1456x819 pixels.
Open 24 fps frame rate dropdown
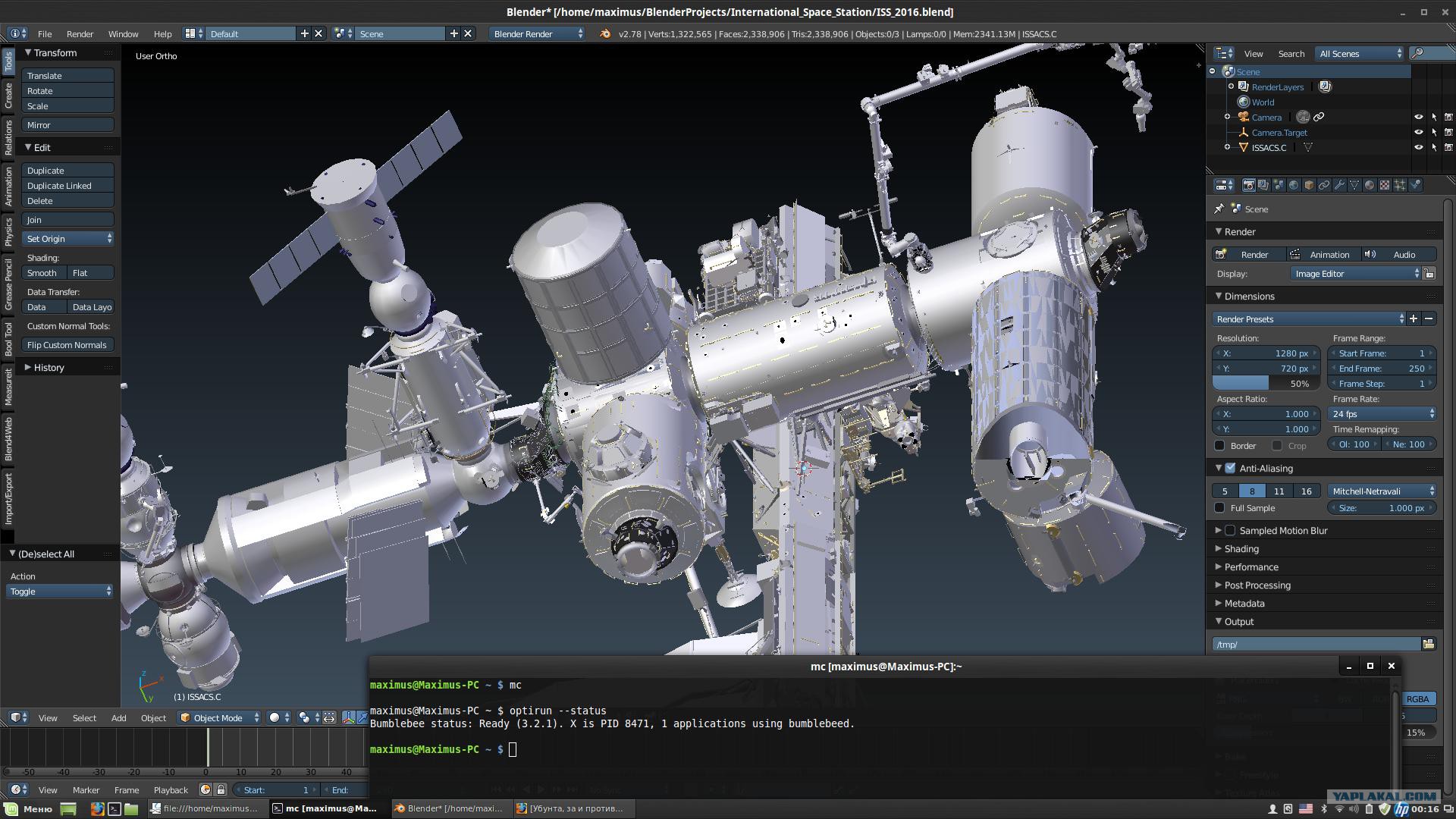tap(1382, 414)
